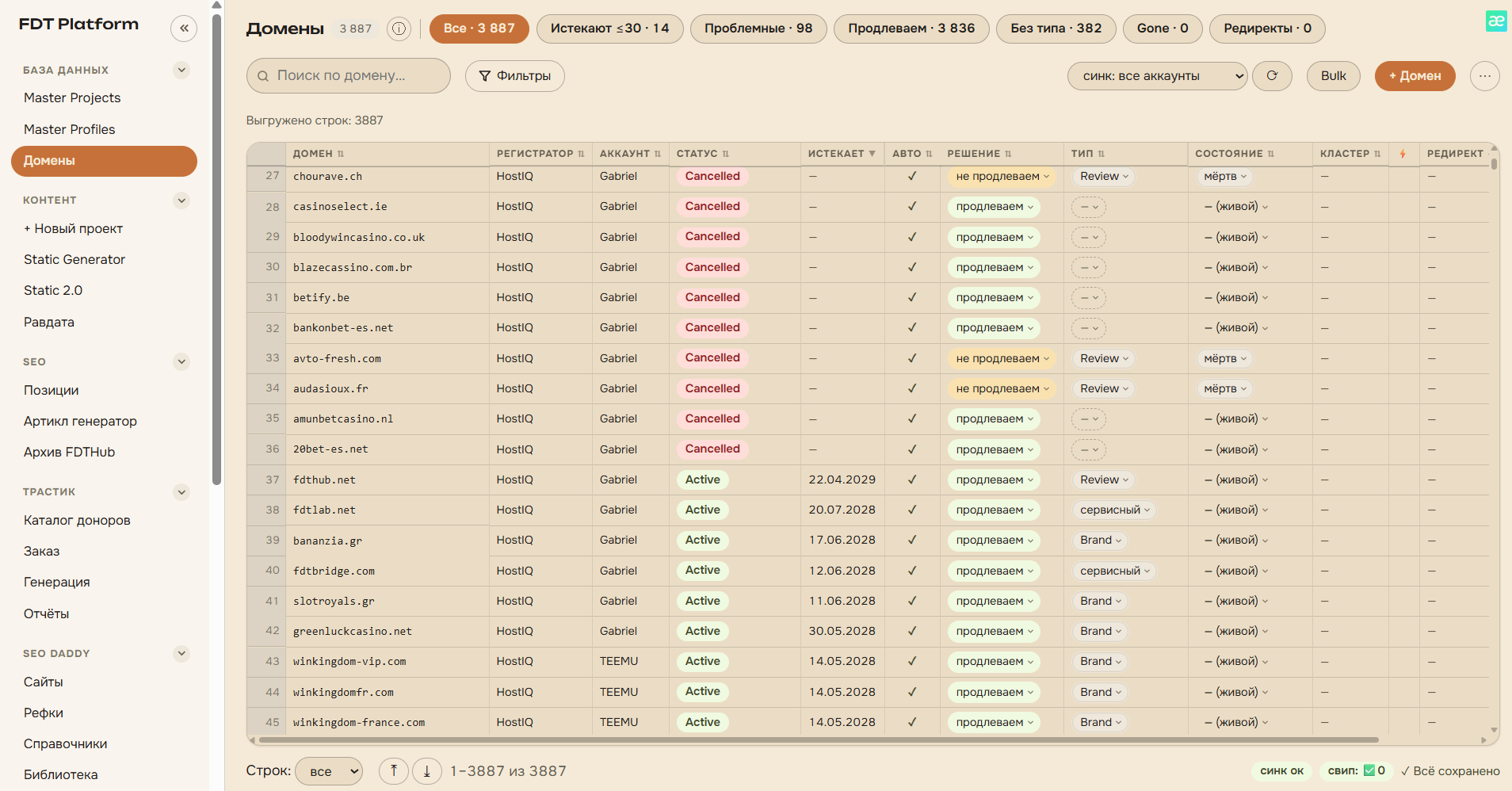Screen dimensions: 1512x791
Task: Open the three-dots more options menu
Action: click(1484, 76)
